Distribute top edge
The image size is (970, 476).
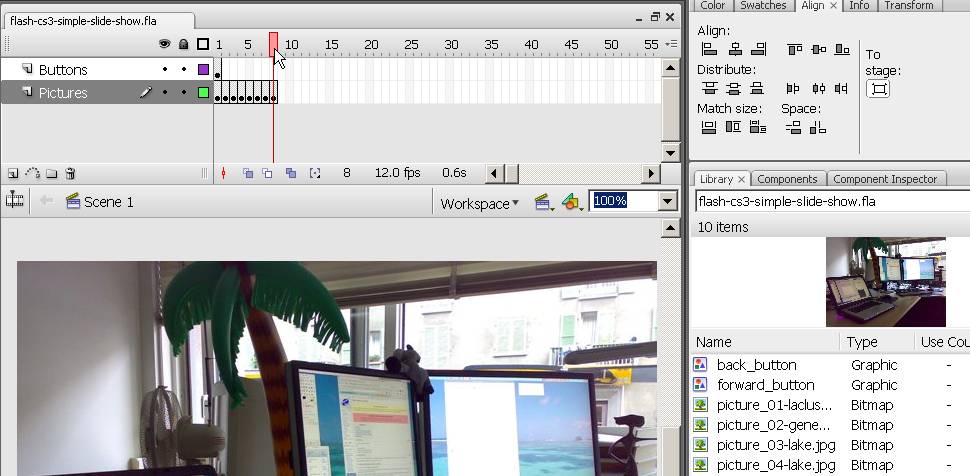pyautogui.click(x=709, y=89)
